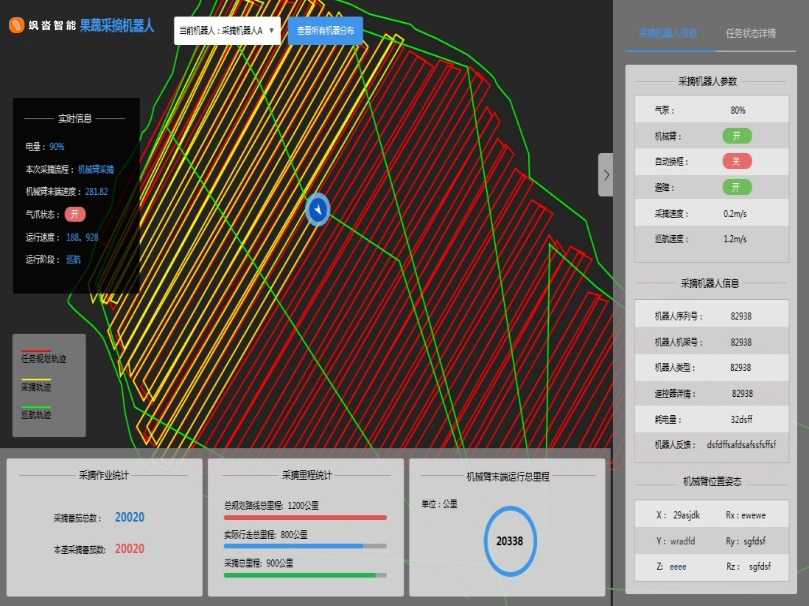Click the blue 实际行走总里程 progress bar
Image resolution: width=809 pixels, height=606 pixels.
click(305, 546)
